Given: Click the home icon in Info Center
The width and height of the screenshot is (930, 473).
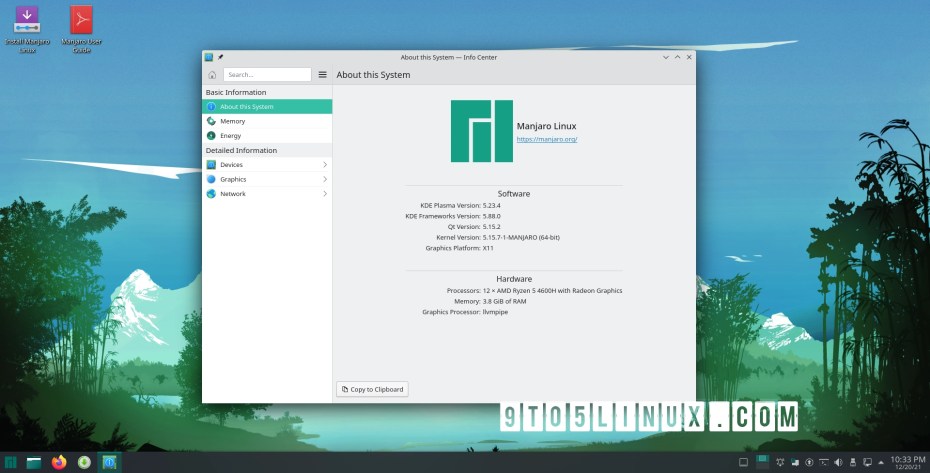Looking at the screenshot, I should (212, 75).
